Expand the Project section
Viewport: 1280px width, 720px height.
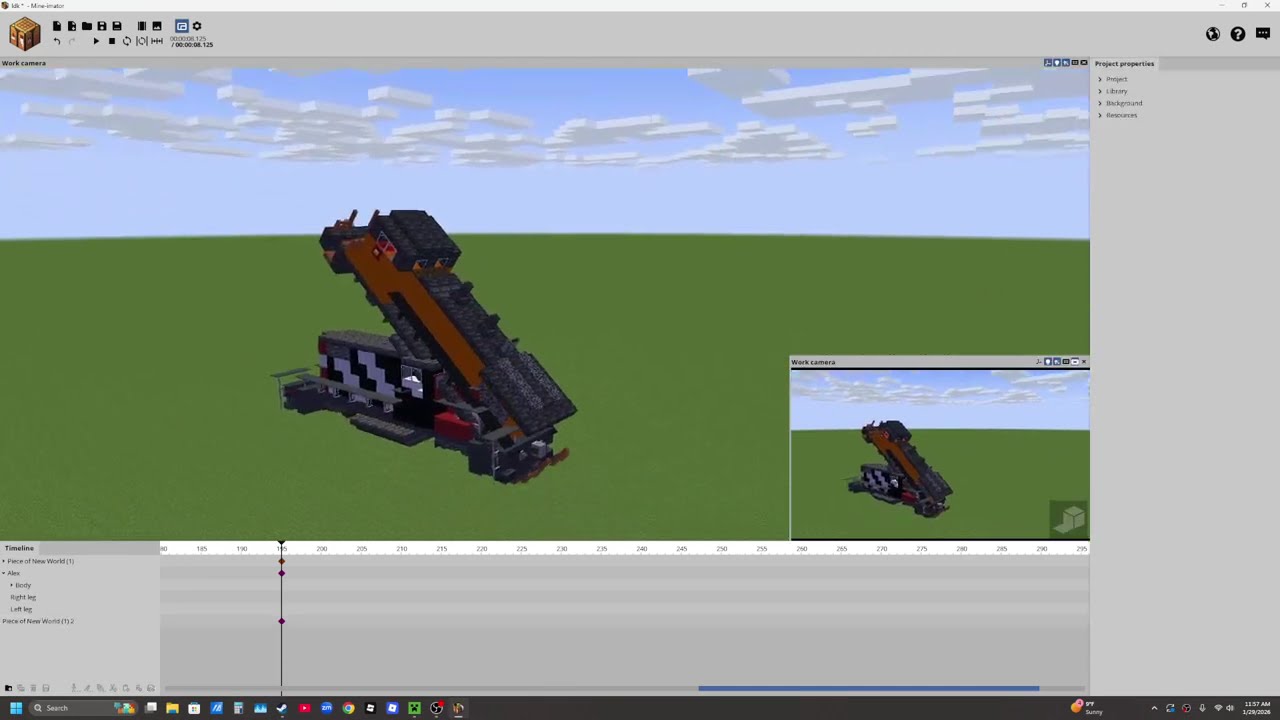tap(1100, 79)
